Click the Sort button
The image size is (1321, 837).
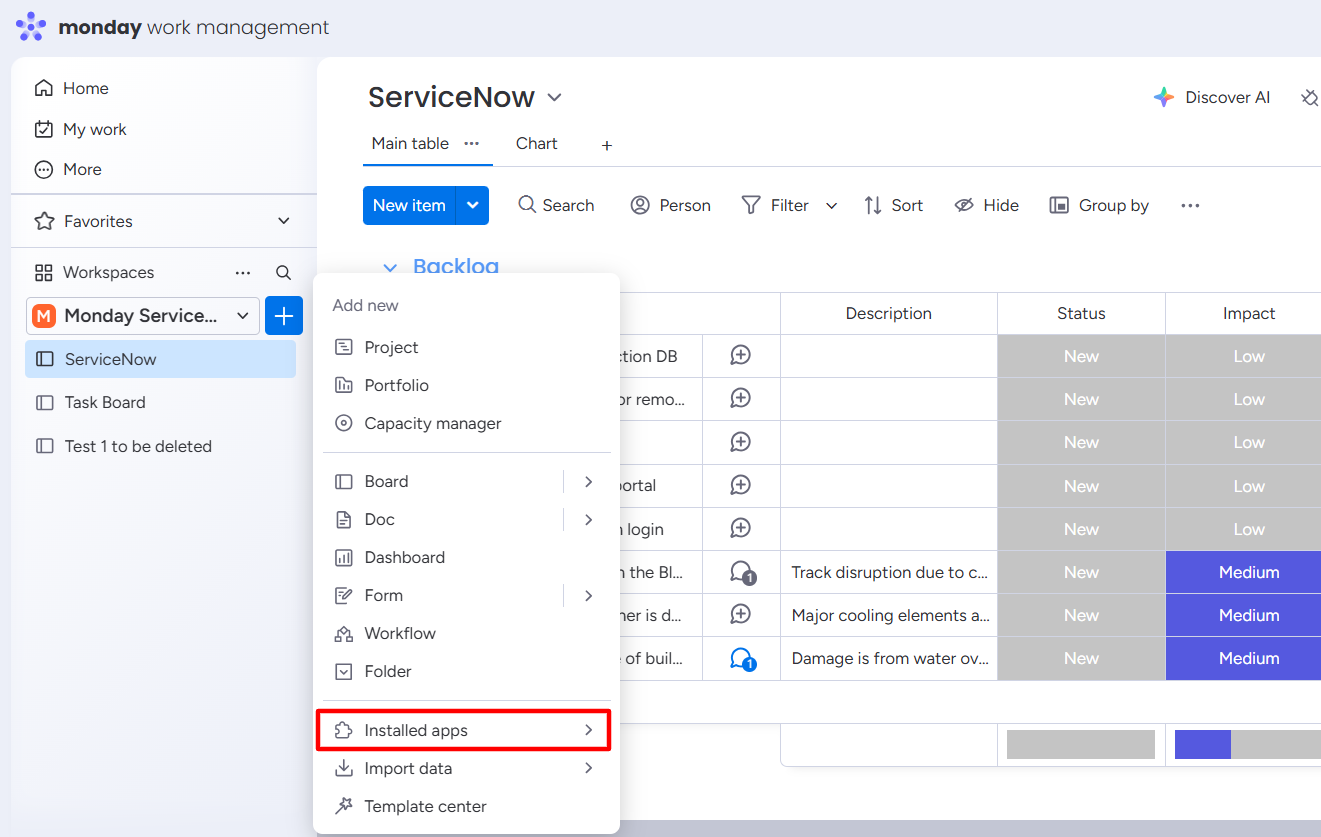pos(893,205)
